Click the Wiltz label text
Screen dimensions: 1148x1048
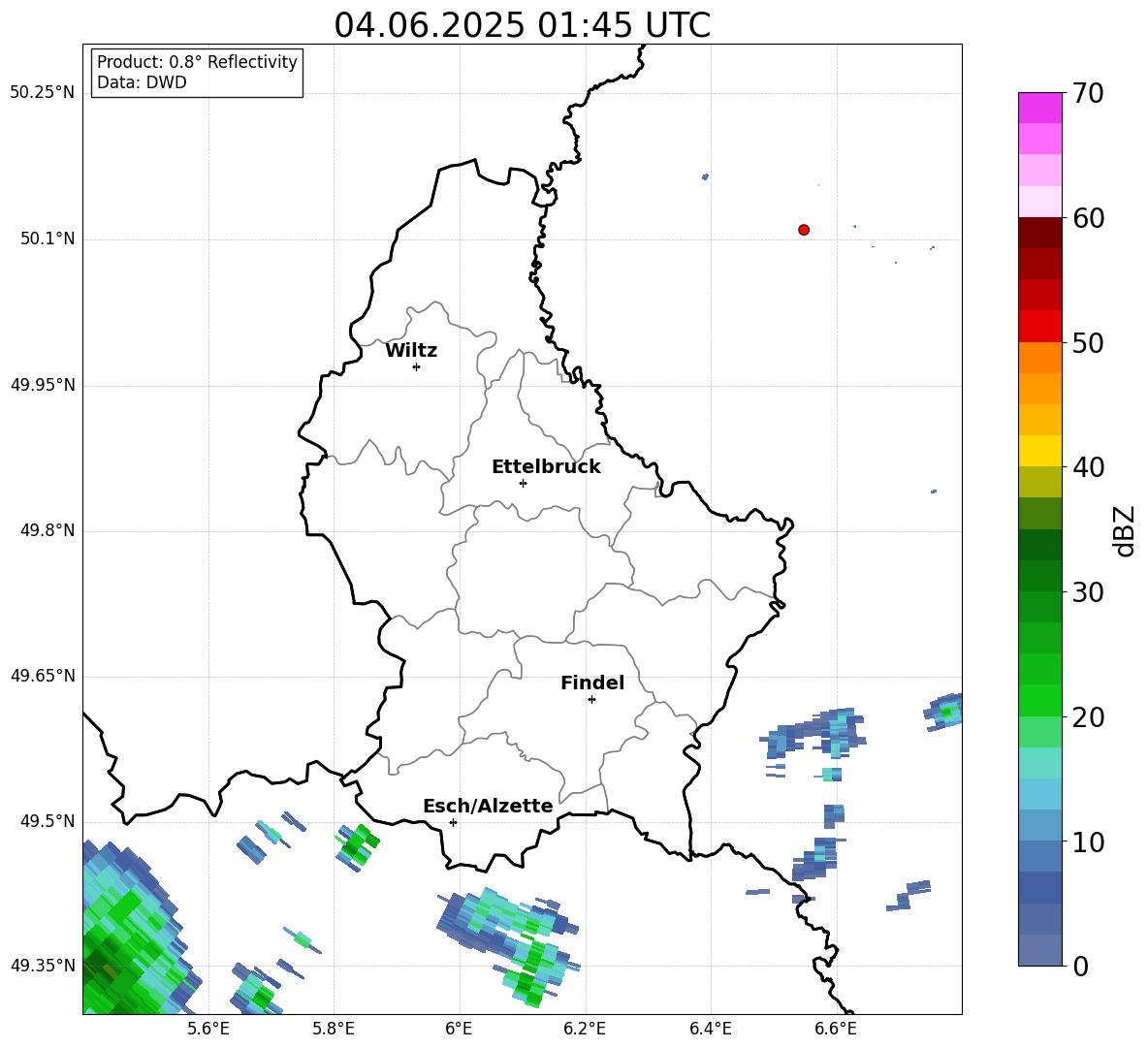tap(411, 351)
